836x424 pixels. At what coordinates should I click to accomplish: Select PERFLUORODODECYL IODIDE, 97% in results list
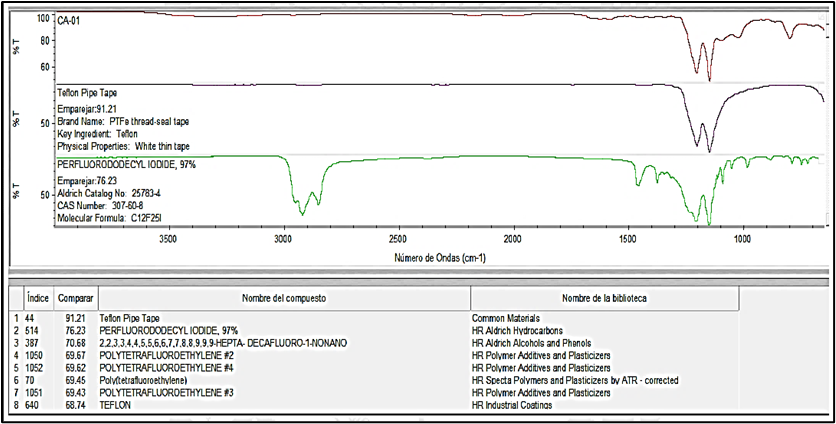(x=163, y=329)
